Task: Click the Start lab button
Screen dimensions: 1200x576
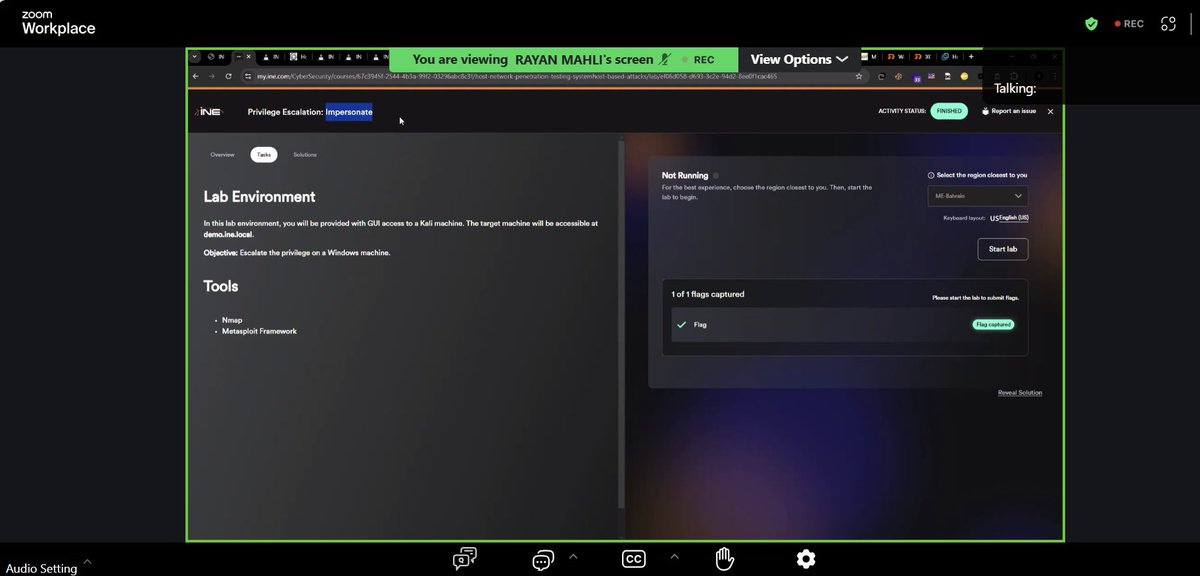Action: pos(1002,249)
